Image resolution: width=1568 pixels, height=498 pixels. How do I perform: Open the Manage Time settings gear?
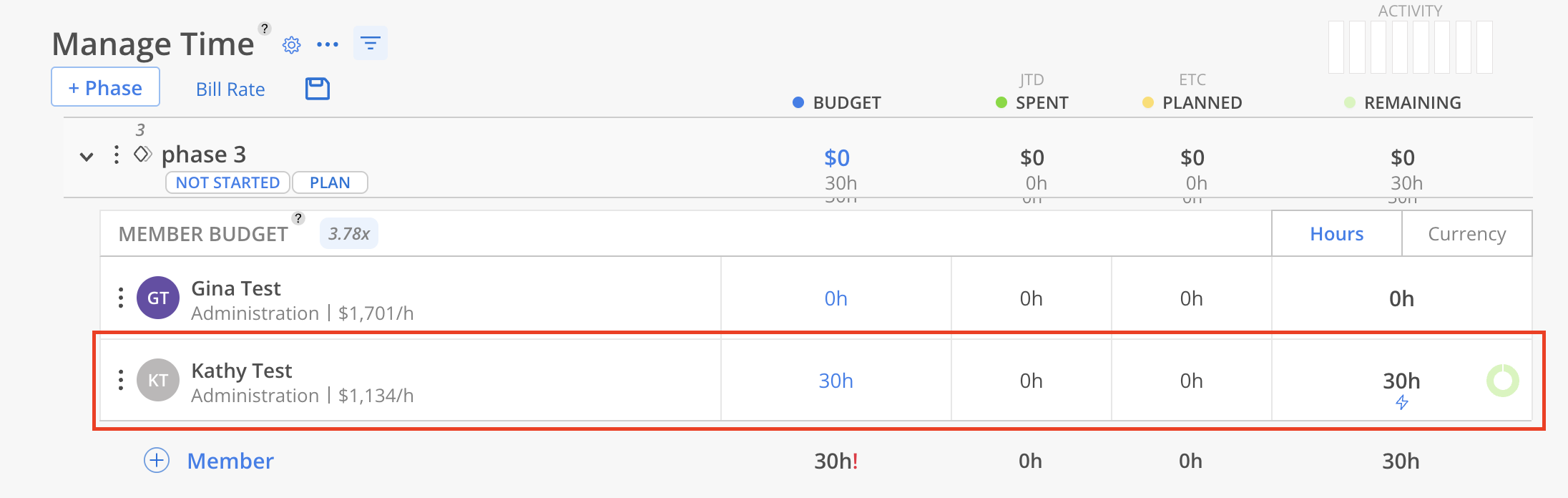point(291,45)
